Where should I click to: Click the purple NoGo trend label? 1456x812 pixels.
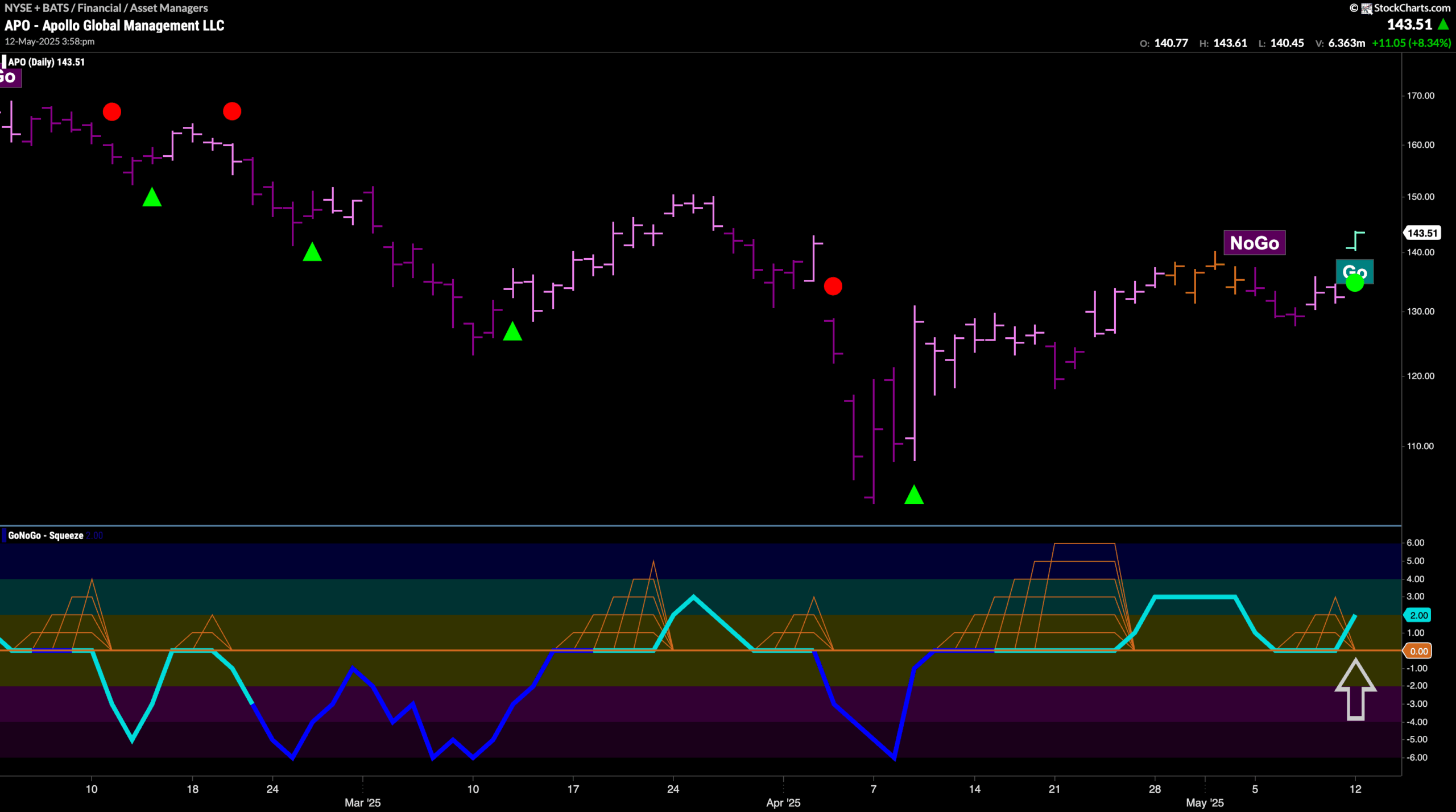point(1254,243)
